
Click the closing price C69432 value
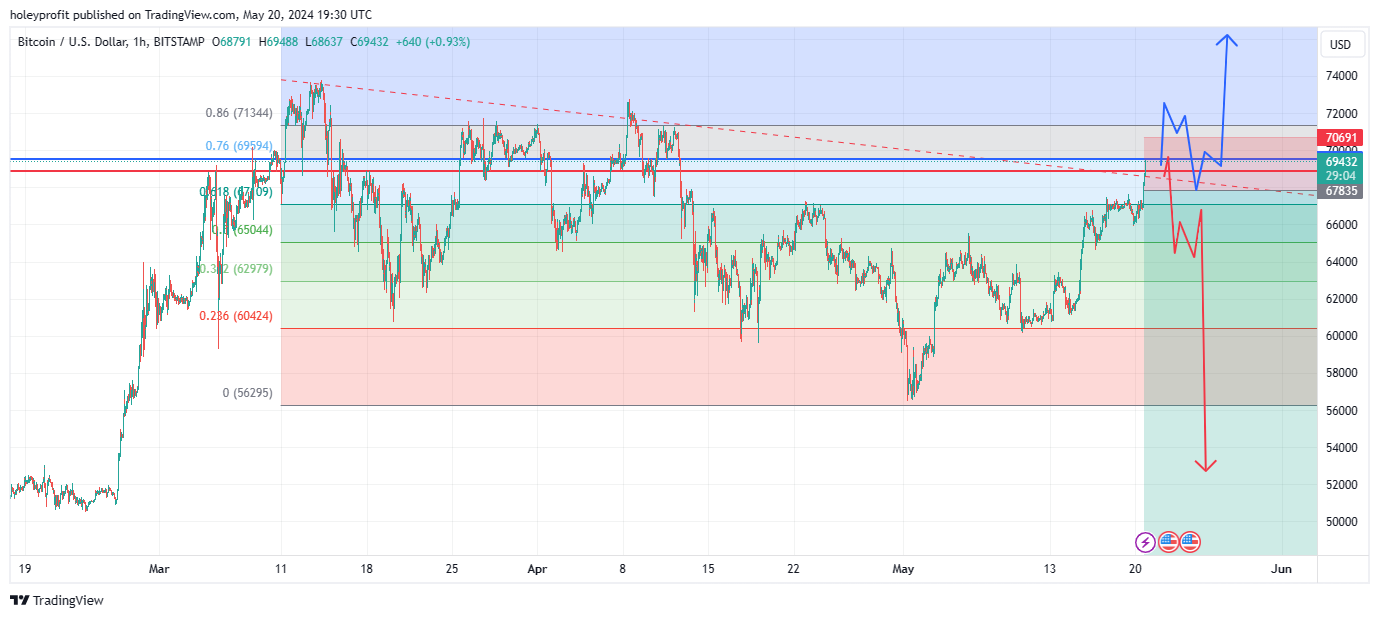(x=368, y=42)
